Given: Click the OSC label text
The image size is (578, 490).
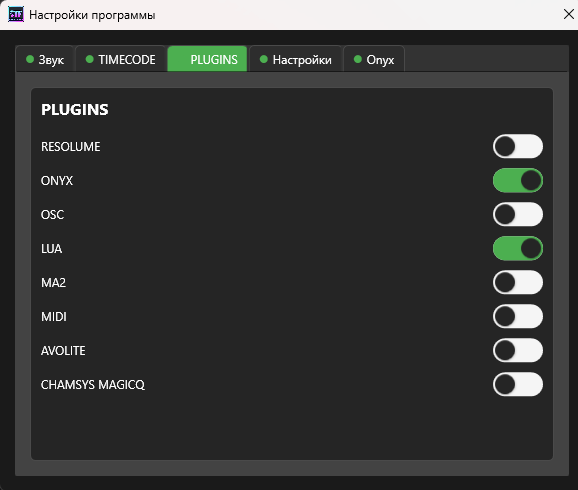Looking at the screenshot, I should (52, 215).
